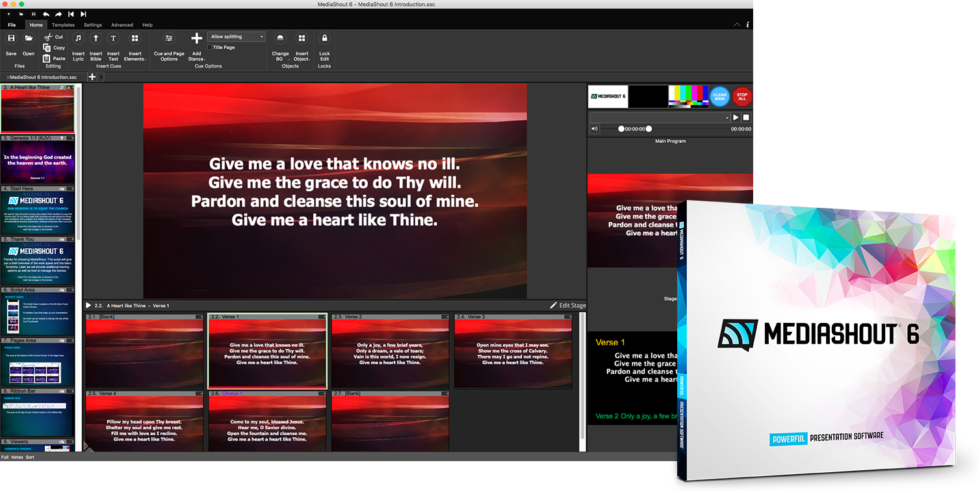Mute audio using the speaker icon
Image resolution: width=980 pixels, height=493 pixels.
pyautogui.click(x=594, y=129)
